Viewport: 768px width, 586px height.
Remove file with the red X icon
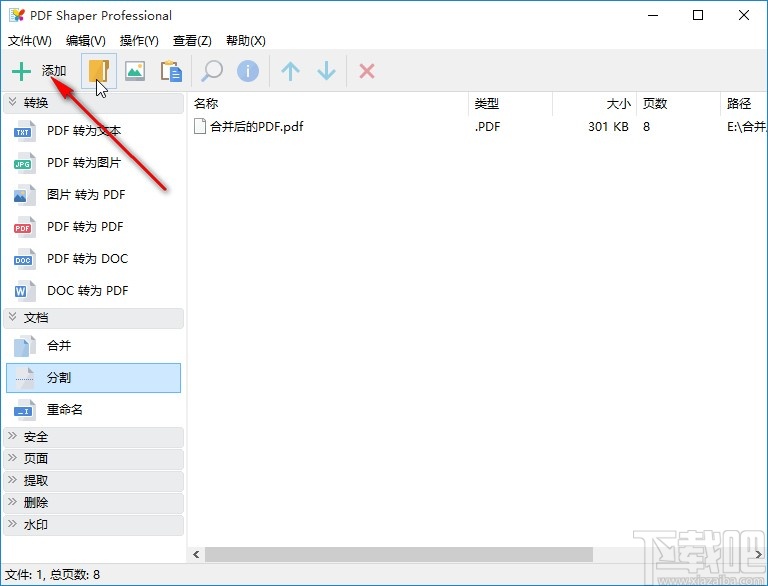[367, 71]
